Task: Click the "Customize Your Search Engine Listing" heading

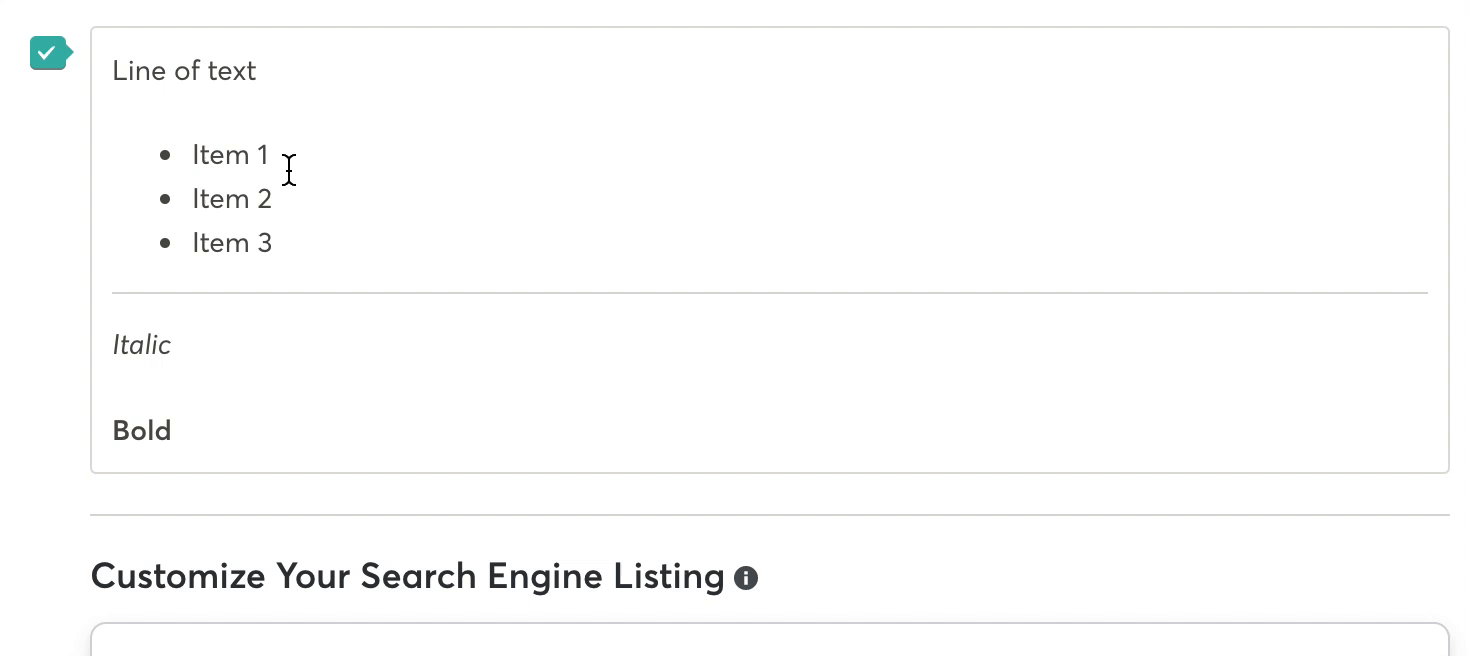Action: click(x=407, y=577)
